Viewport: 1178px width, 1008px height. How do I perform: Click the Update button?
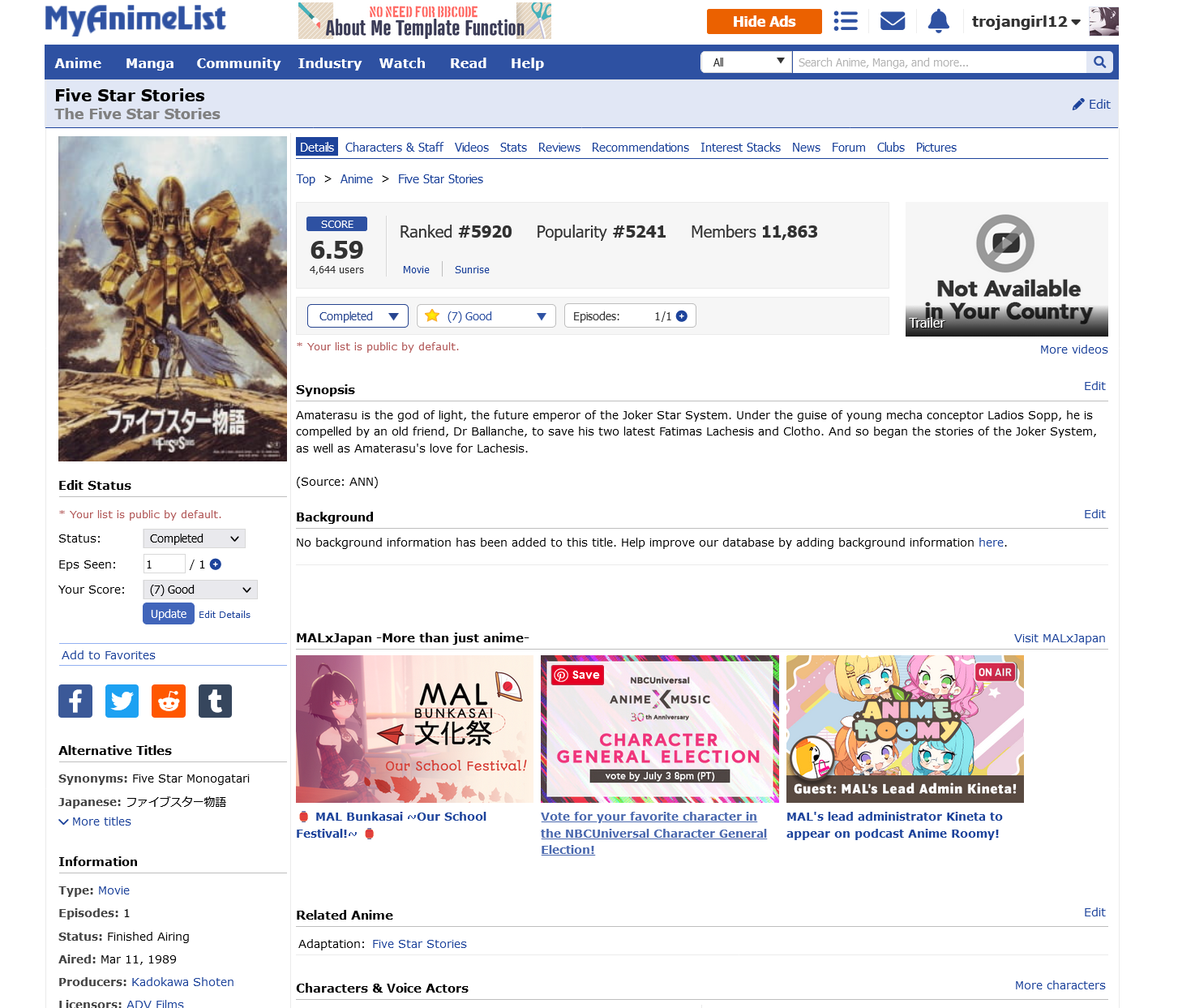[x=169, y=614]
